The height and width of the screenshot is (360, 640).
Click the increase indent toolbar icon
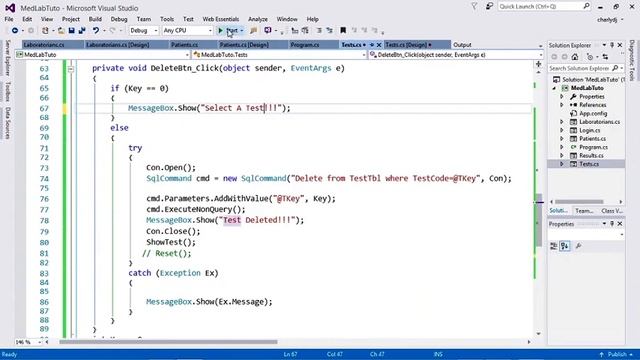(329, 31)
